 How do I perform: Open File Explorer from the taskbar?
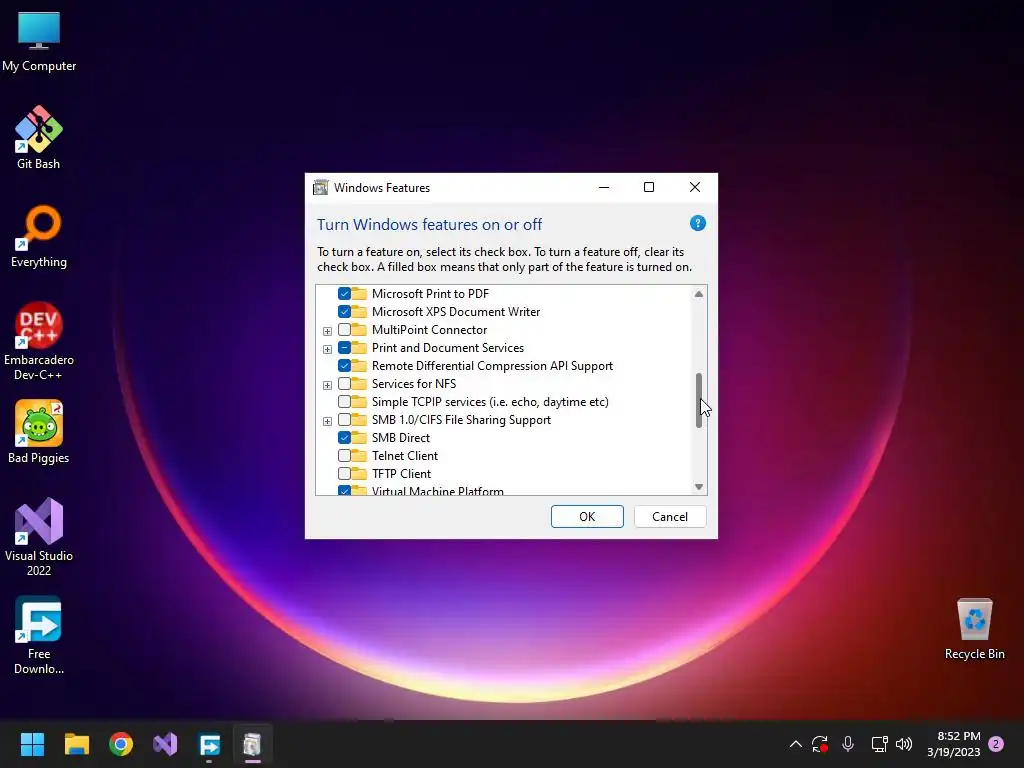[x=76, y=744]
